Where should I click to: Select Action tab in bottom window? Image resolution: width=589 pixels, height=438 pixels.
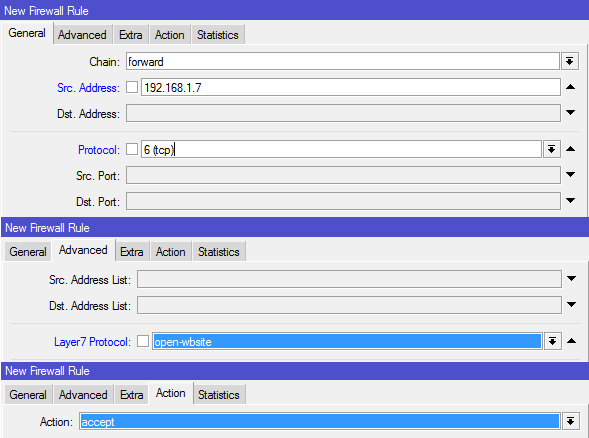(171, 393)
